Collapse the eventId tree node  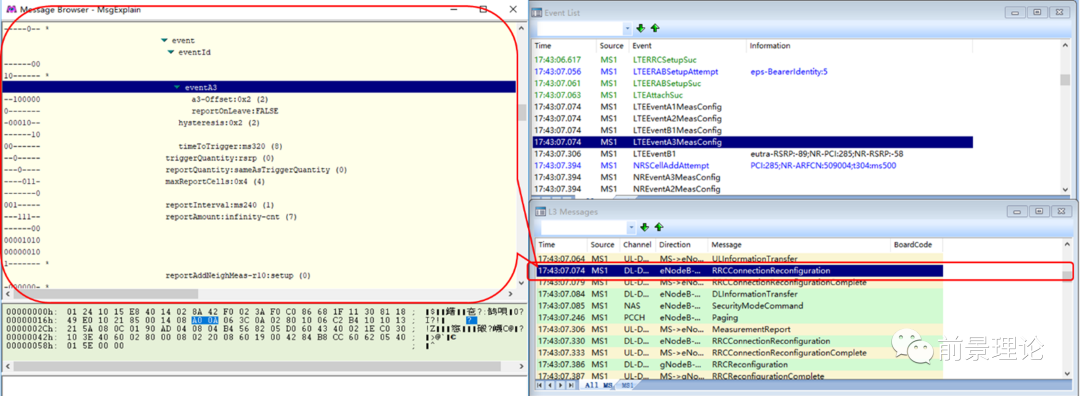click(x=171, y=52)
